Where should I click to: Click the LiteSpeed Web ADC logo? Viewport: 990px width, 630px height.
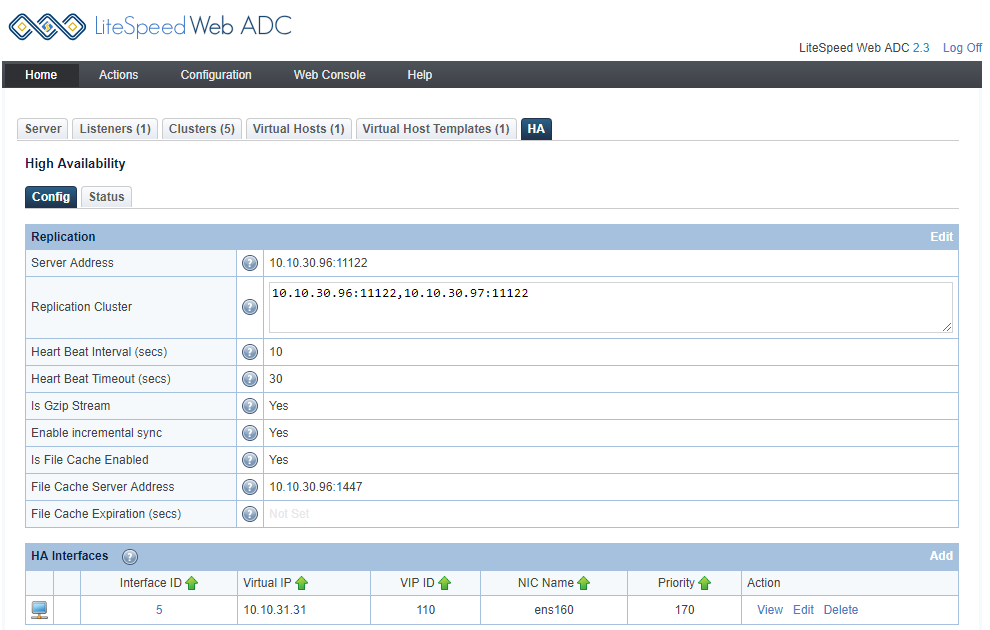[150, 26]
